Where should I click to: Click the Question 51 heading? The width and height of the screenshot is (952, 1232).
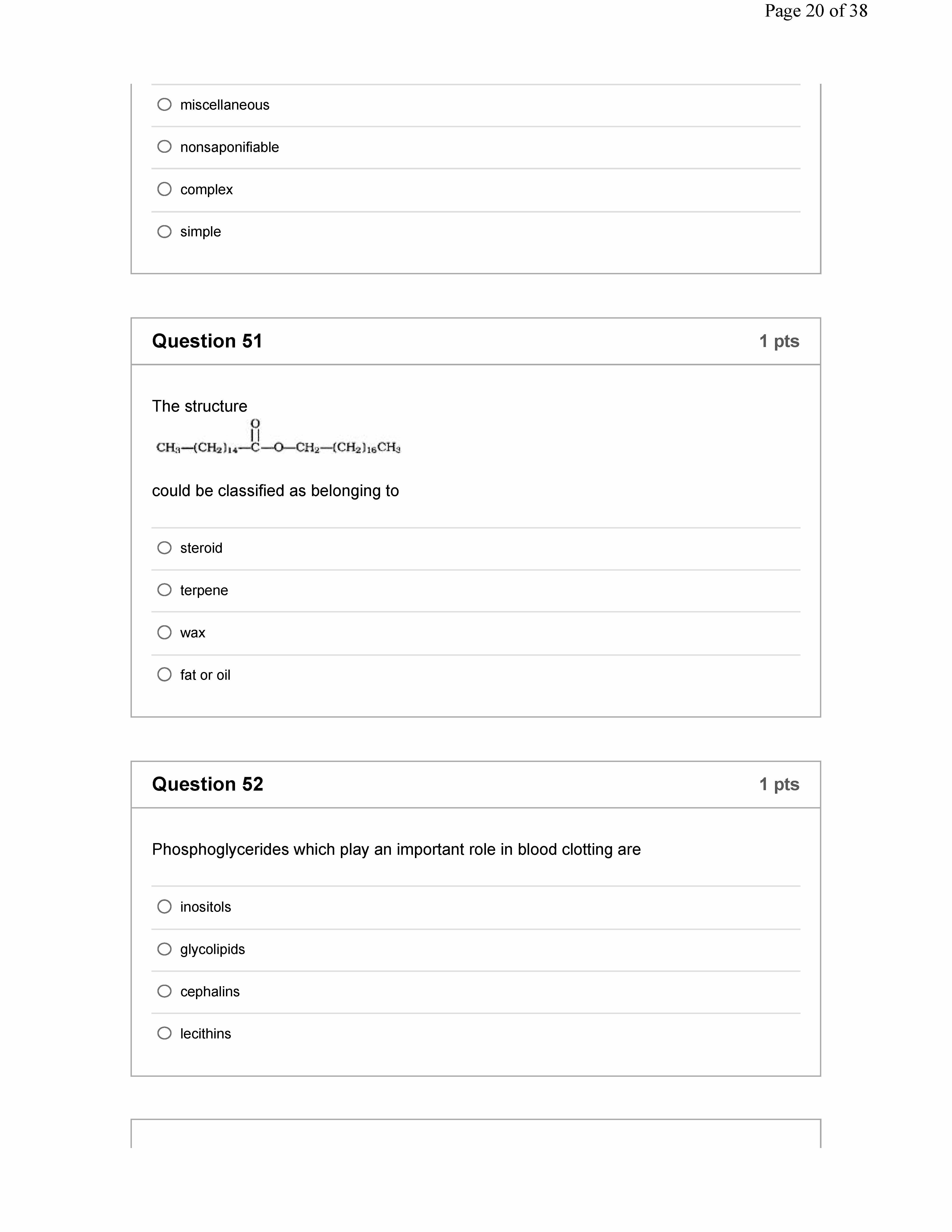207,341
